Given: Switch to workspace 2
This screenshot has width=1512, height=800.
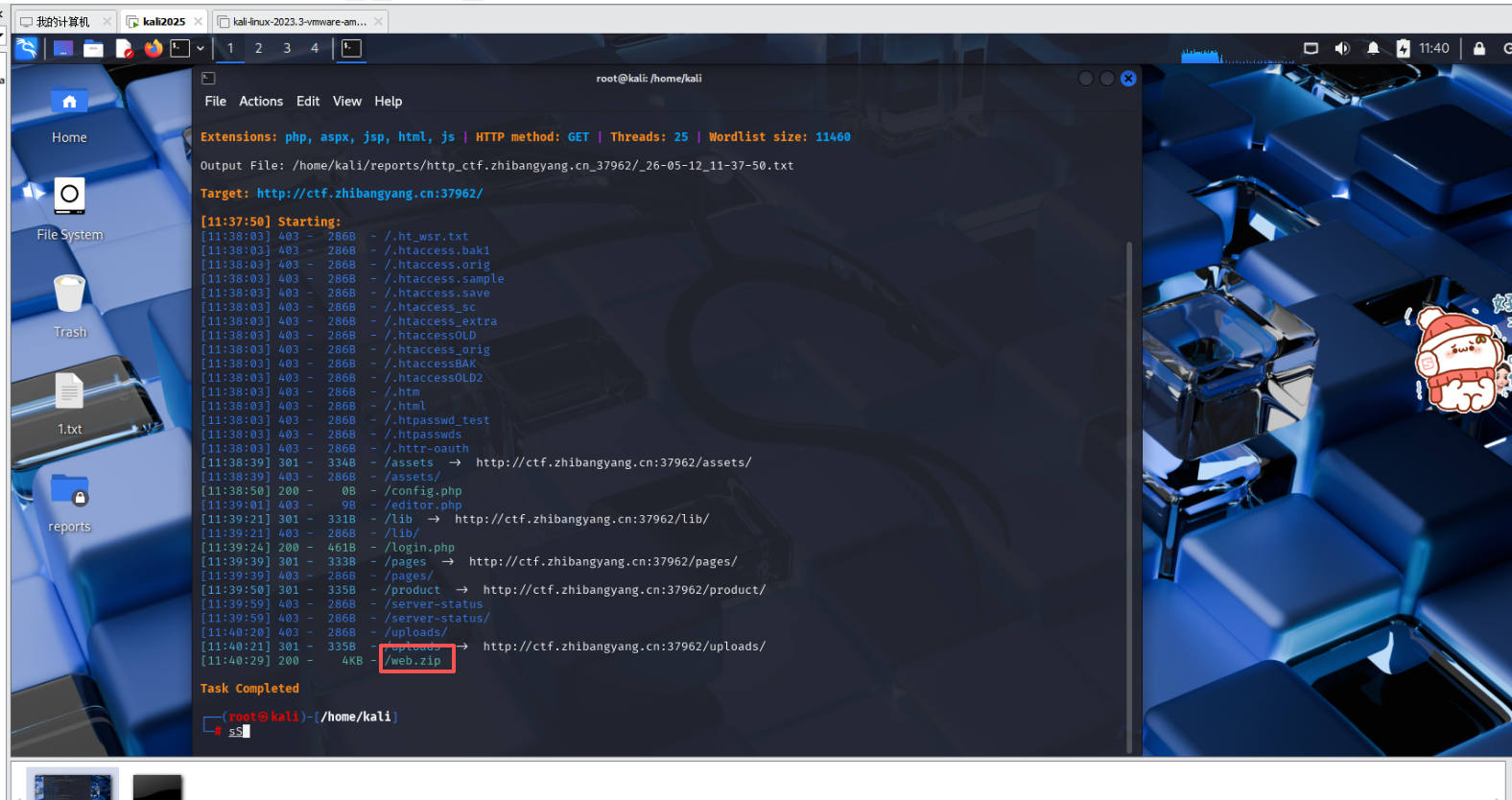Looking at the screenshot, I should pos(258,48).
